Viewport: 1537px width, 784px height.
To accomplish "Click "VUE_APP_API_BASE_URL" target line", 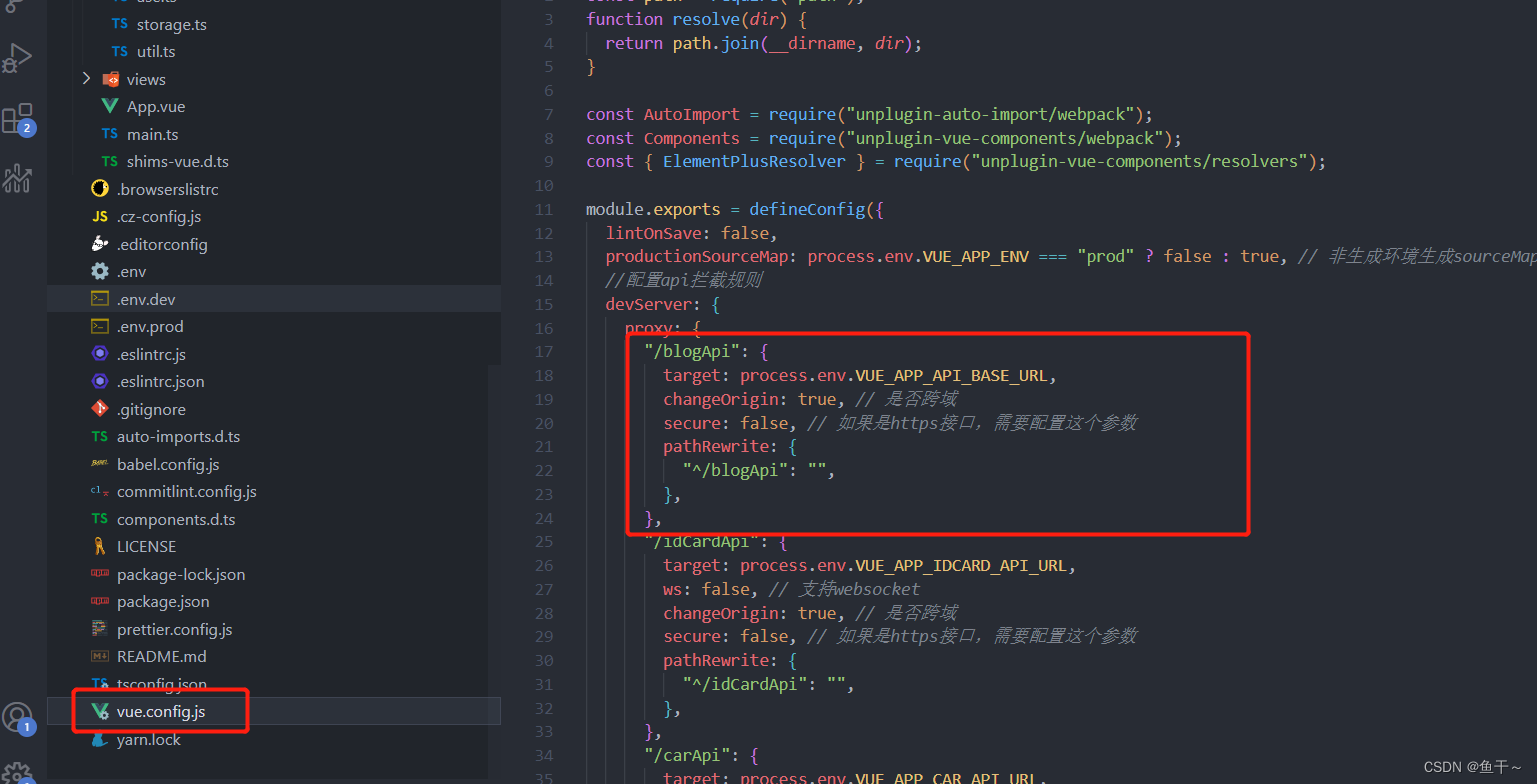I will (x=860, y=375).
